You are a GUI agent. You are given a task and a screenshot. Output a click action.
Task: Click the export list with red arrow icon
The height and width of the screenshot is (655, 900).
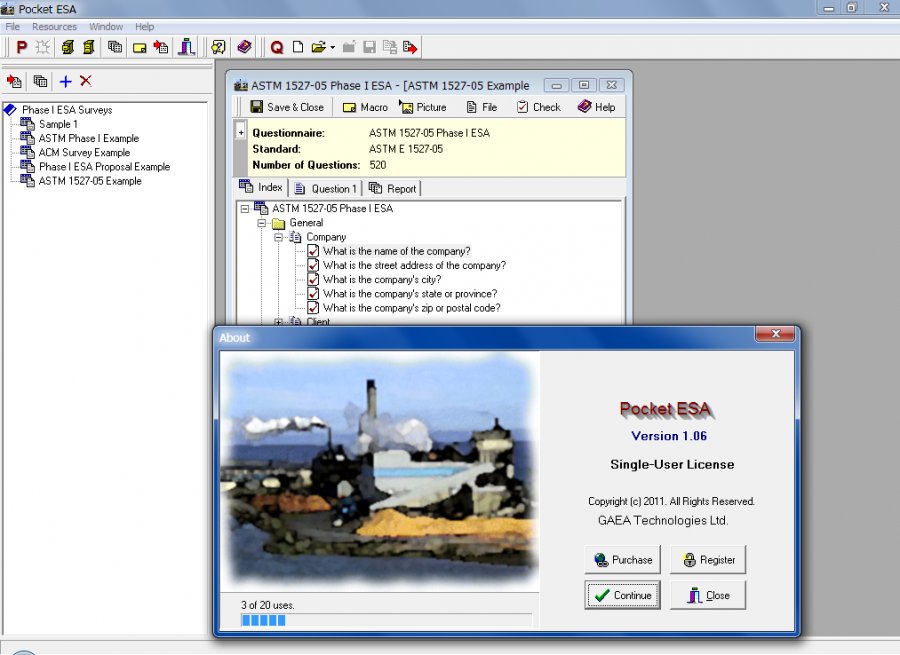click(x=410, y=47)
